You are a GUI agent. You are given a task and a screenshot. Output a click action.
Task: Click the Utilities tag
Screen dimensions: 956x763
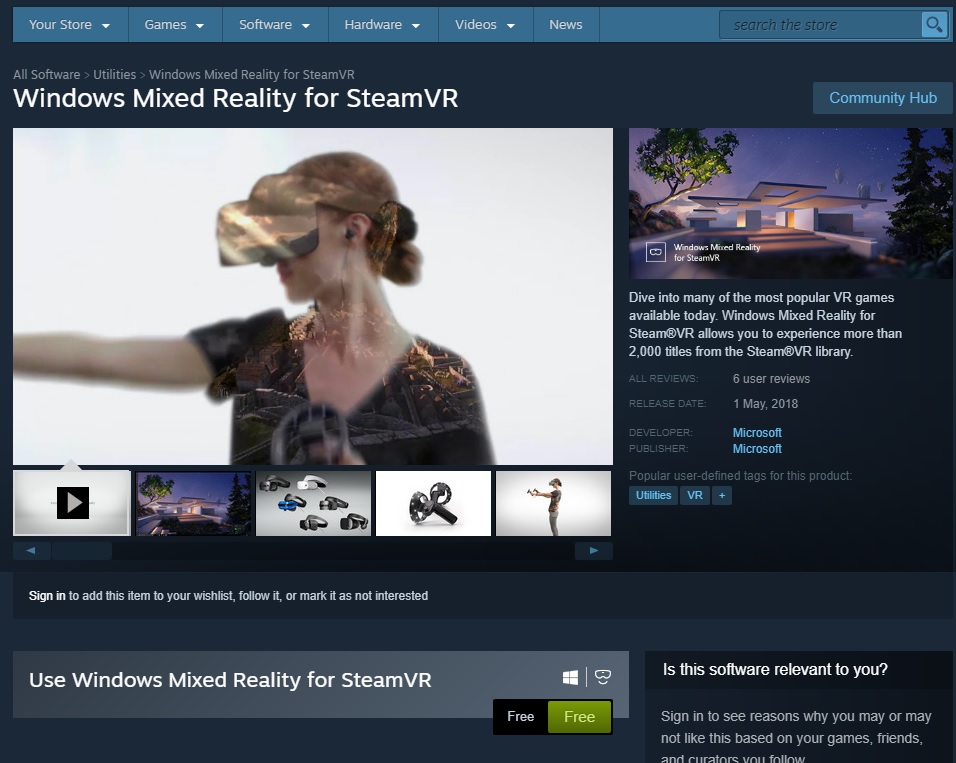click(x=652, y=495)
